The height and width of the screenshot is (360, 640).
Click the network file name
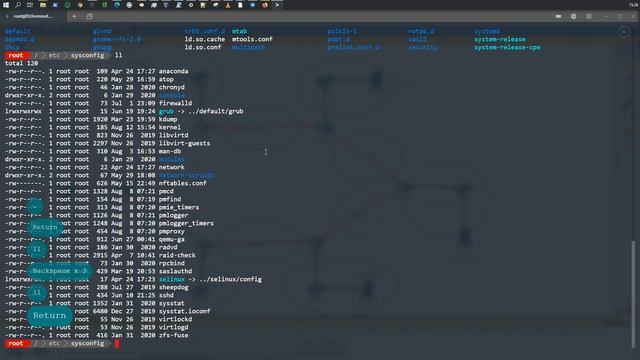pos(171,167)
